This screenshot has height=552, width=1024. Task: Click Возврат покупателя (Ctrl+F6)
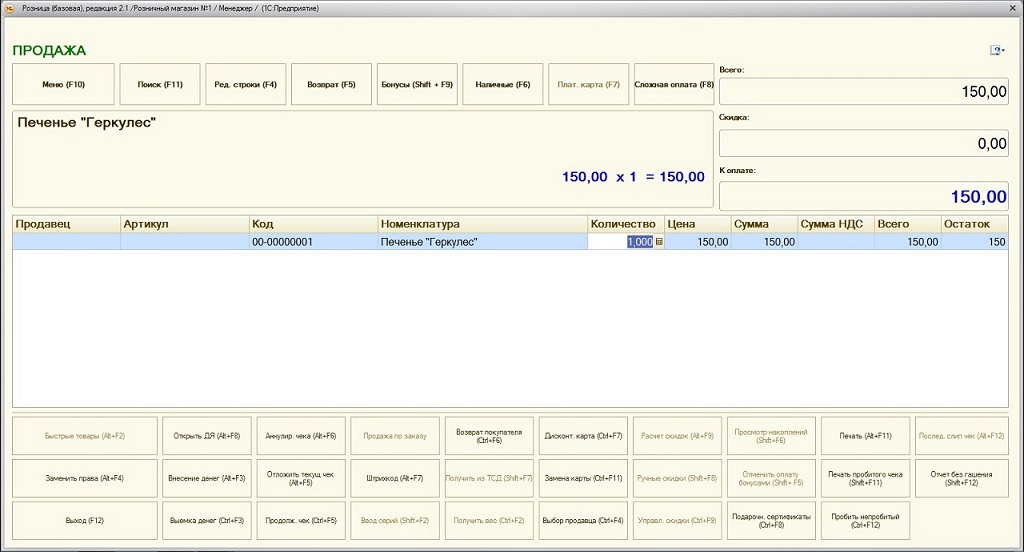pyautogui.click(x=489, y=436)
